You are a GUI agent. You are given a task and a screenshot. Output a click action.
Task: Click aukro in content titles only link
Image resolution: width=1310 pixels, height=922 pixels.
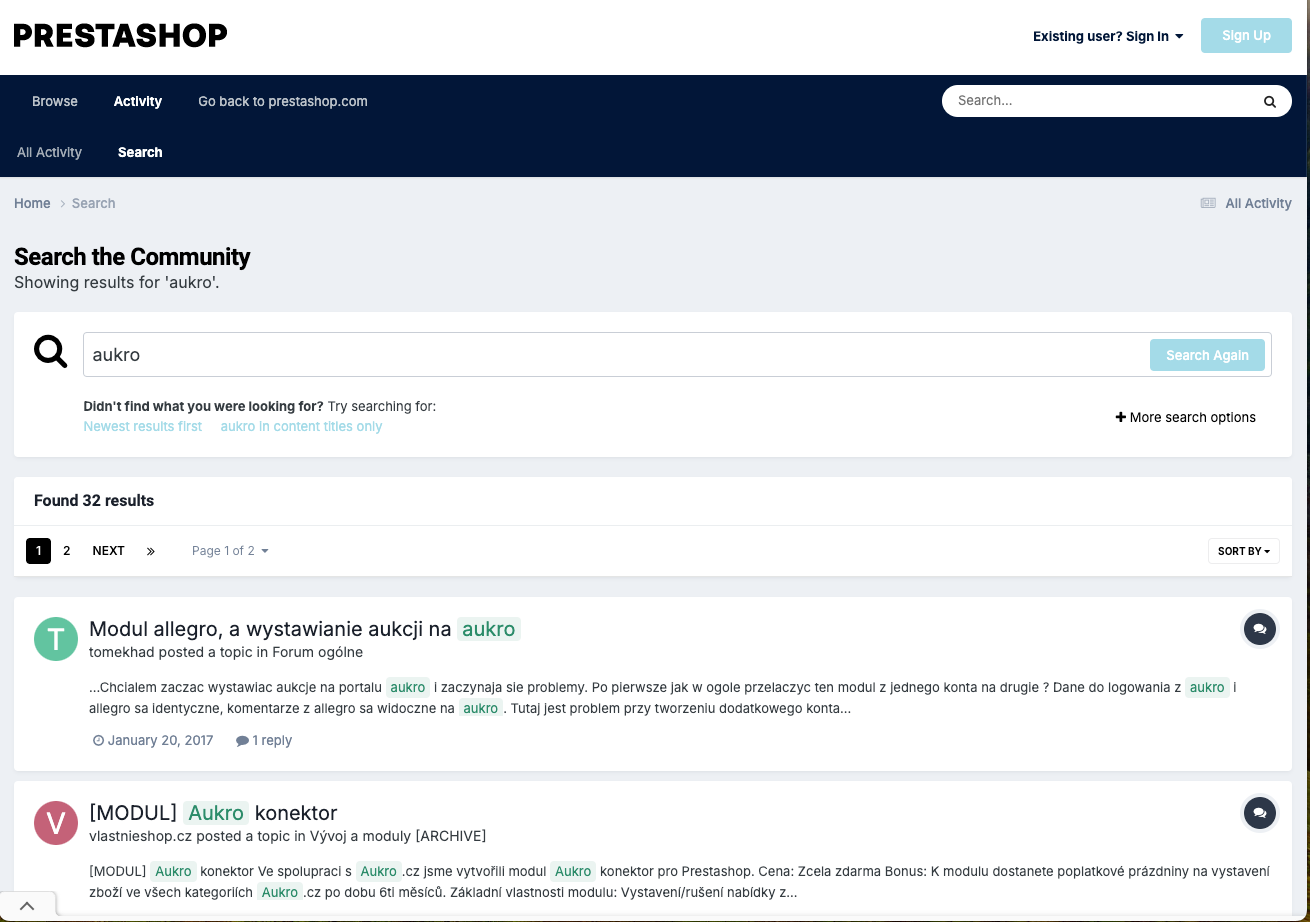[x=301, y=426]
